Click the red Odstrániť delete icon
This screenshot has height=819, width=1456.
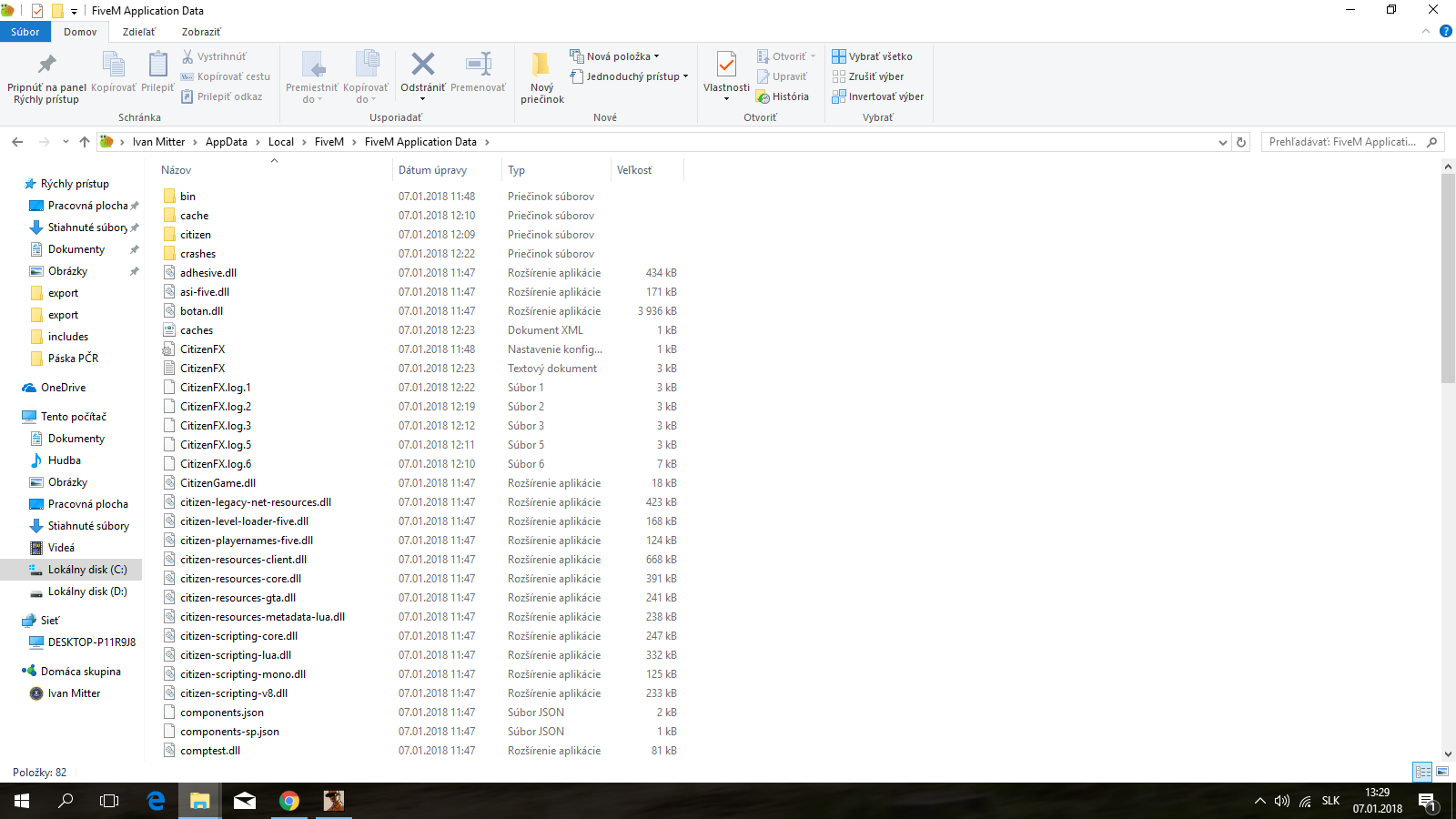tap(422, 64)
